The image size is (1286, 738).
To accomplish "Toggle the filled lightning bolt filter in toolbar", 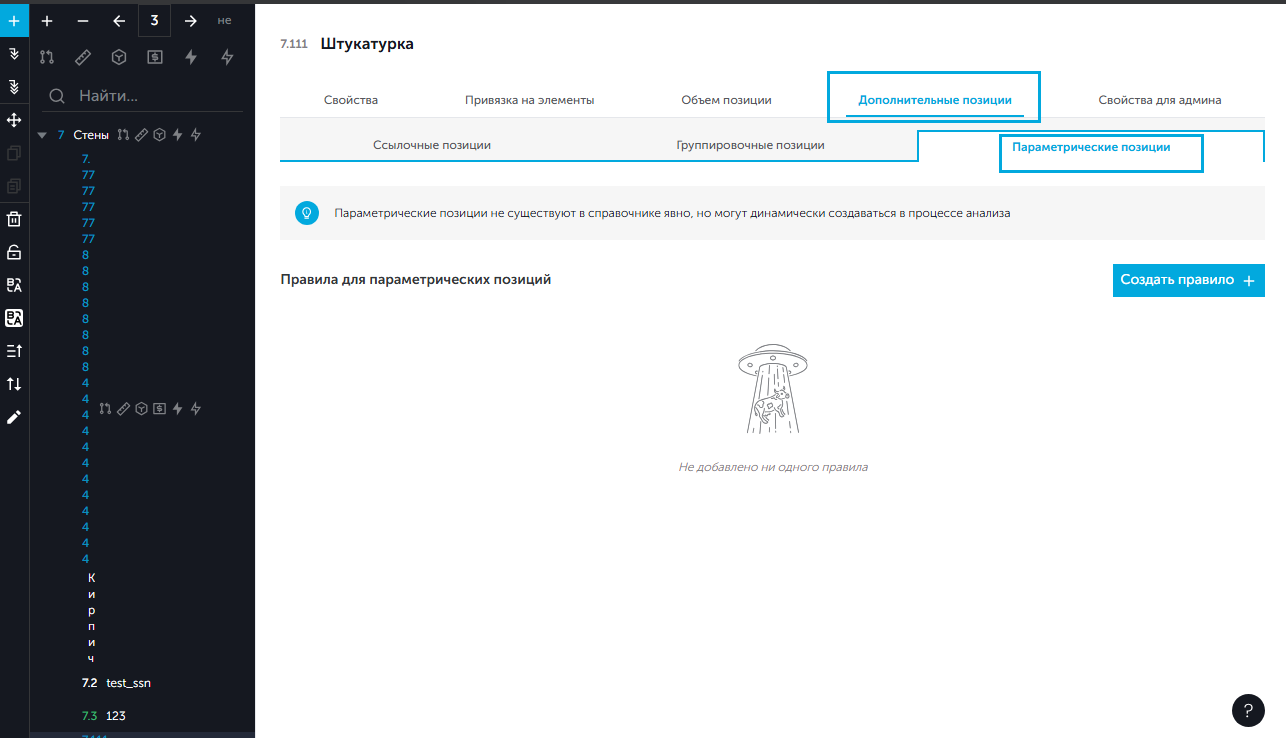I will (191, 57).
